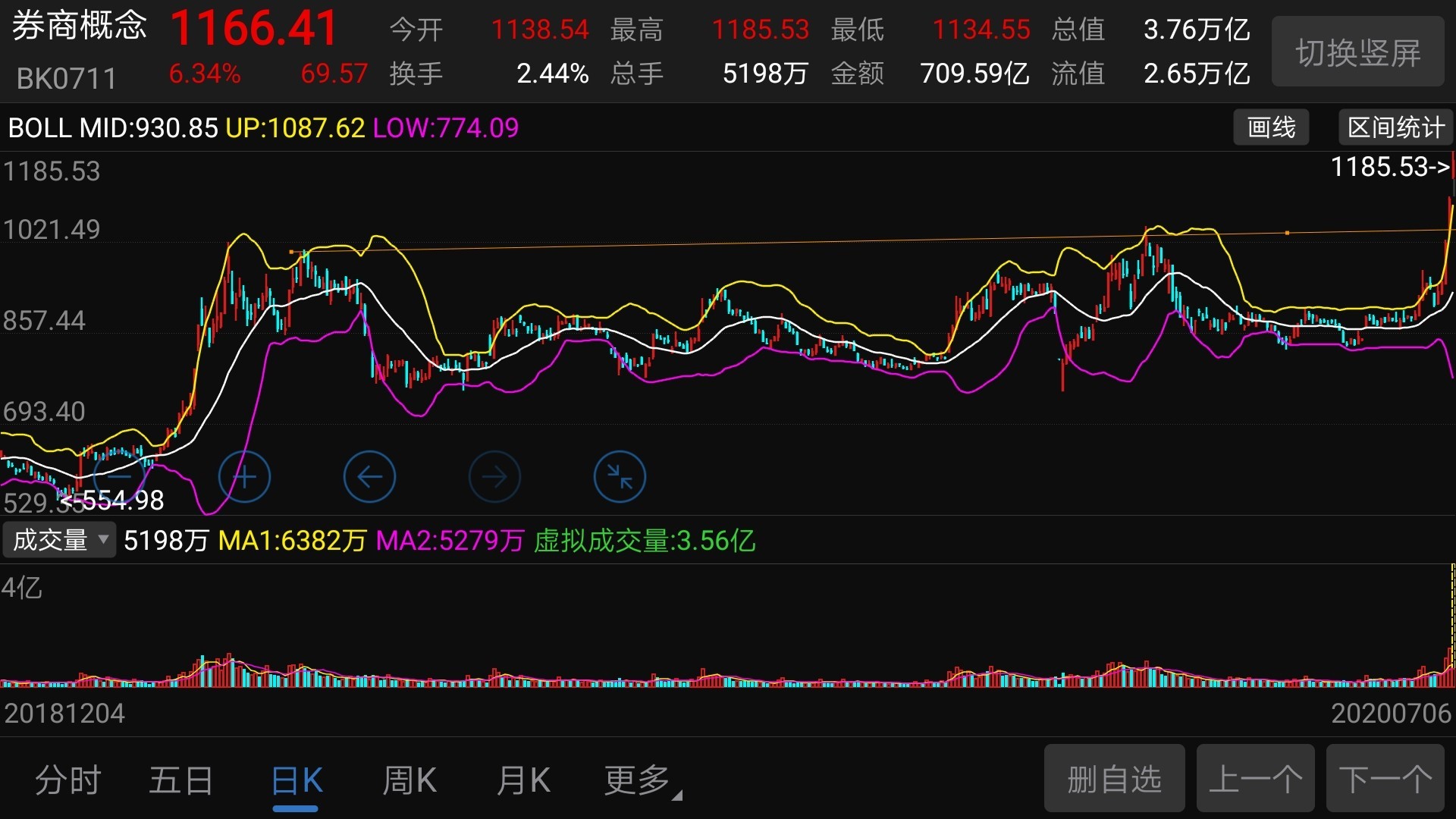Click the 1021.49 price axis label

click(52, 230)
